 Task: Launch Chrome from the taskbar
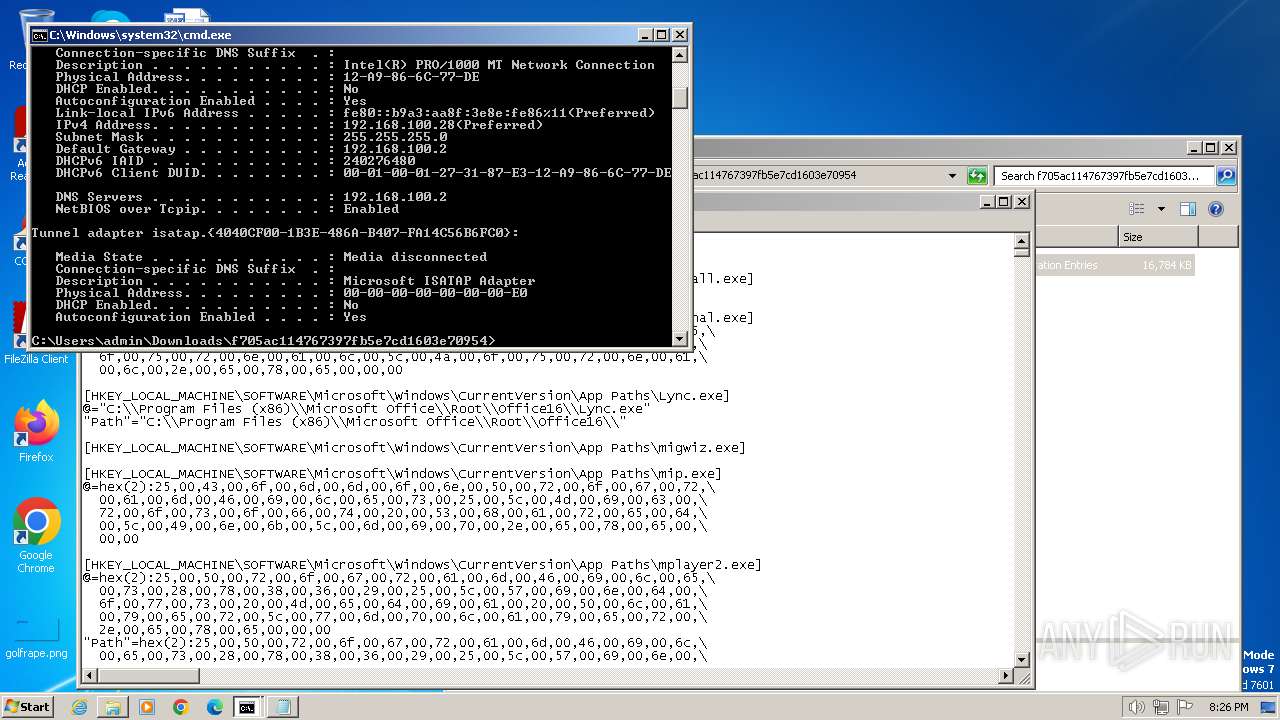coord(181,707)
